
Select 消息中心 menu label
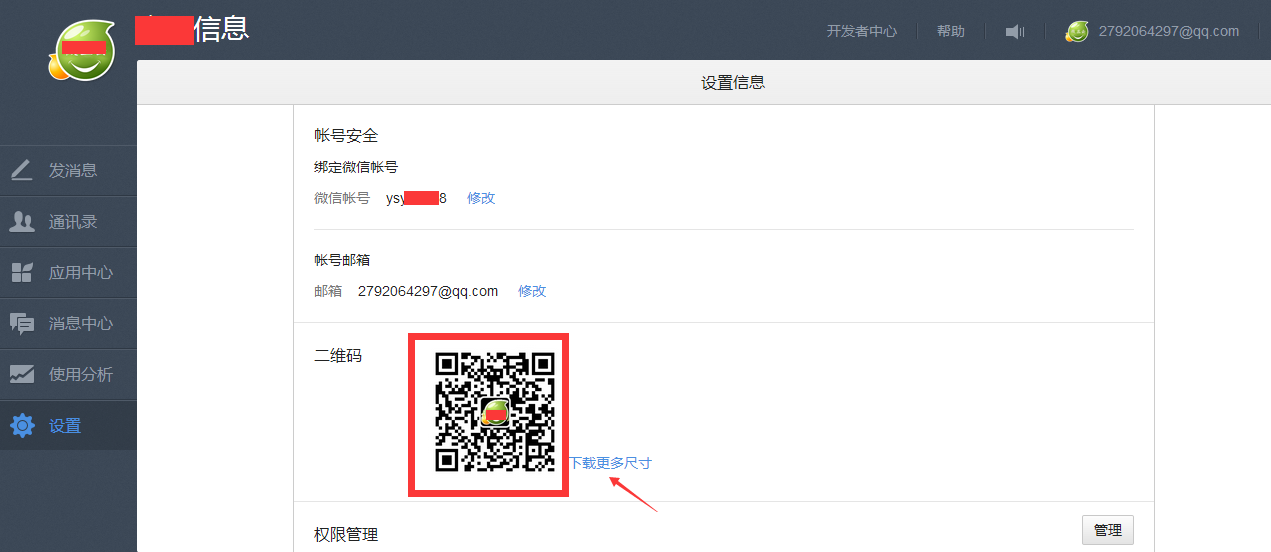click(x=81, y=324)
